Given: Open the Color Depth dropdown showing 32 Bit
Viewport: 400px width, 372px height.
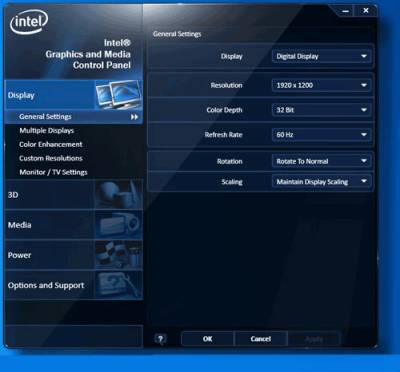Looking at the screenshot, I should (x=321, y=110).
